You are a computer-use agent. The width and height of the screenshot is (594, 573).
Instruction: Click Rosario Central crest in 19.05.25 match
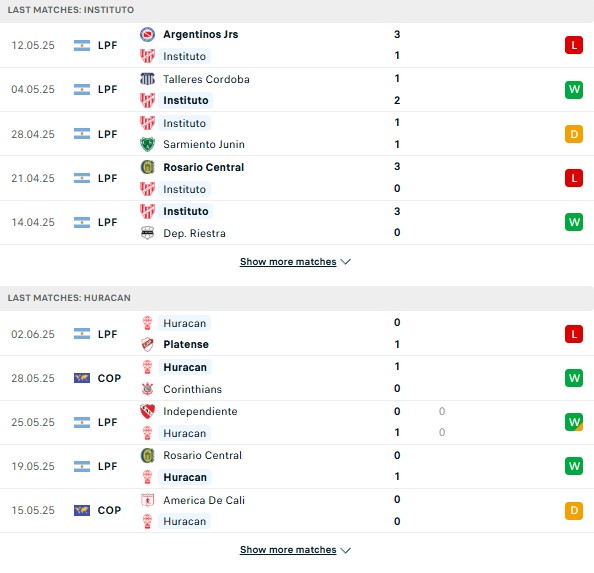[147, 456]
